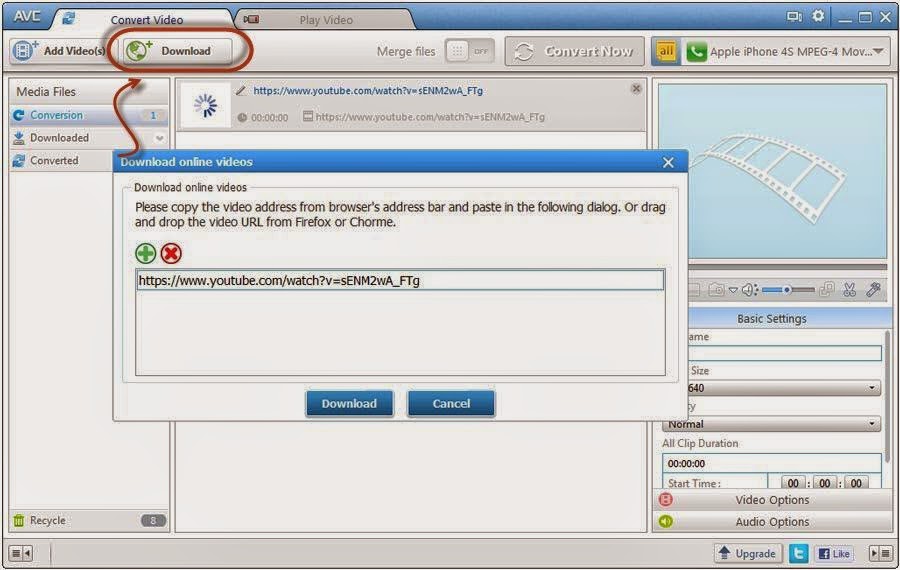Open the settings gear in title bar
Screen dimensions: 900x570
(818, 16)
